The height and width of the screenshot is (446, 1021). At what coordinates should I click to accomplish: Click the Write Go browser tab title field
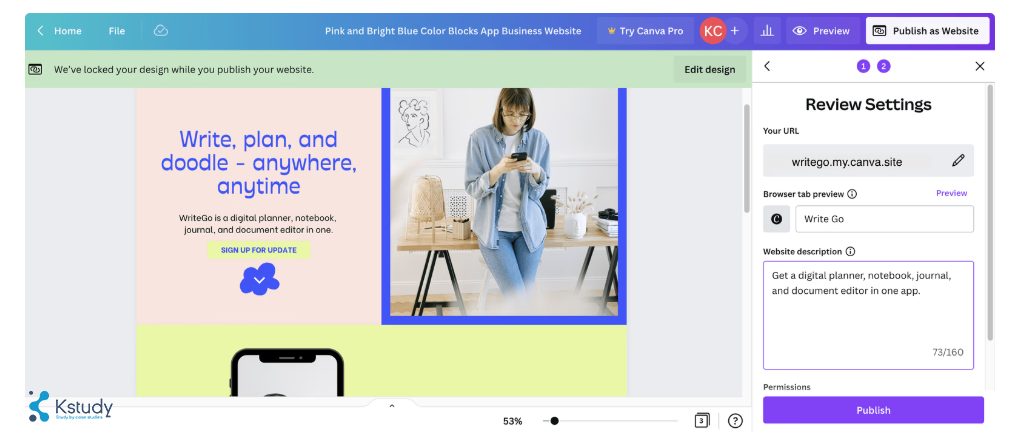point(883,219)
